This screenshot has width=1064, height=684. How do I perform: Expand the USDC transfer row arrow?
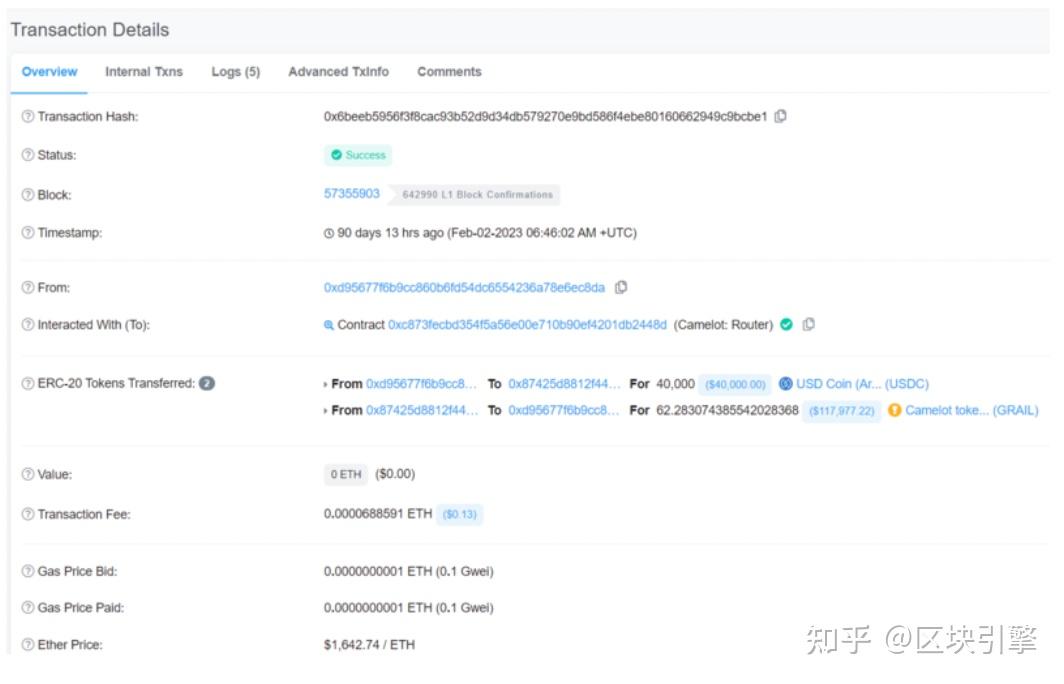(326, 385)
